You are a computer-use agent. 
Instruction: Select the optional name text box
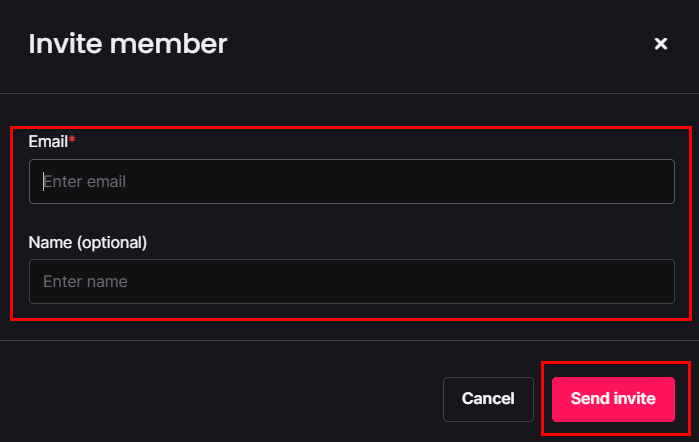pyautogui.click(x=351, y=282)
